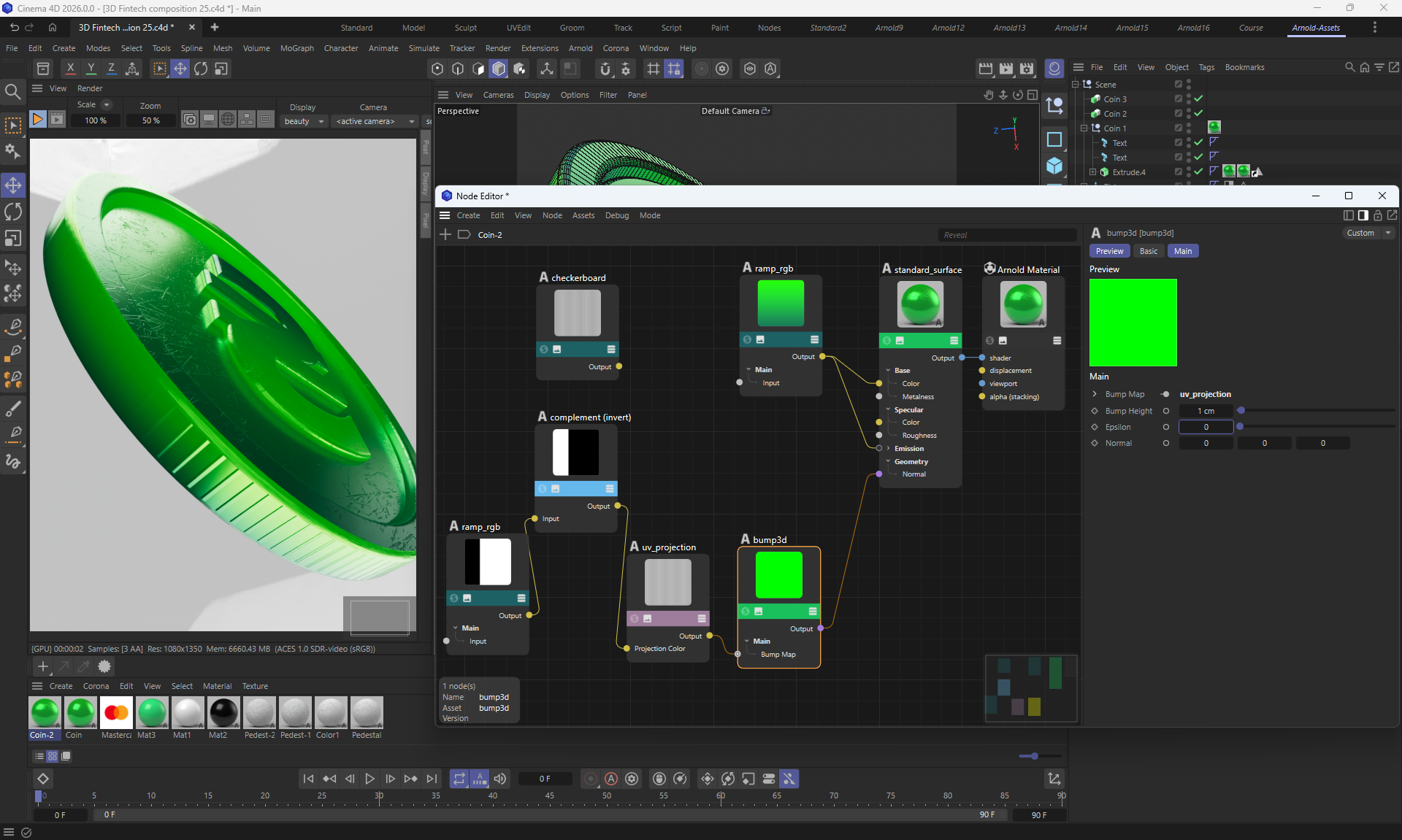Viewport: 1402px width, 840px height.
Task: Toggle the first Text object's enable checkmark
Action: coord(1198,142)
